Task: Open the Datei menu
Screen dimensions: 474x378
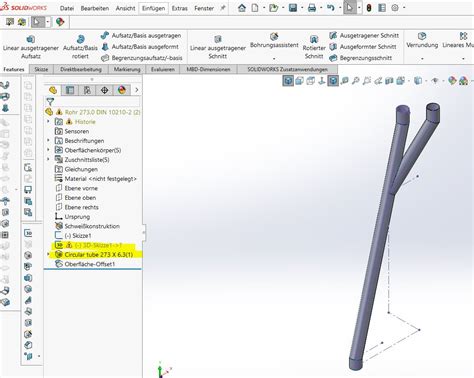Action: click(x=67, y=8)
